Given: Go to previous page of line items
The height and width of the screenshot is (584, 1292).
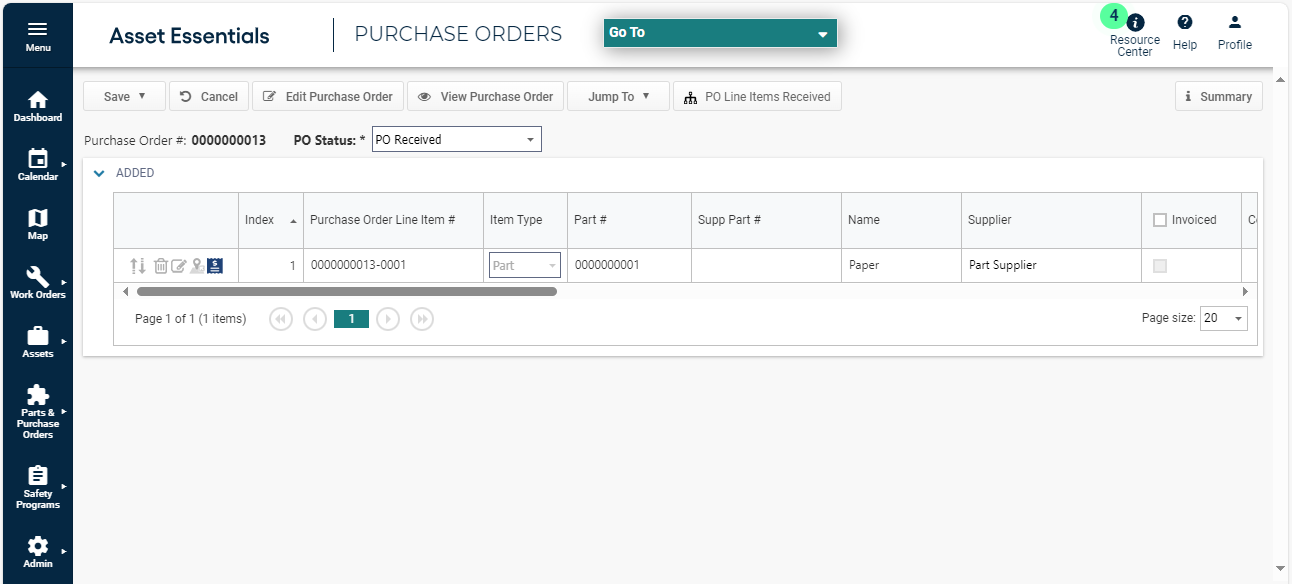Looking at the screenshot, I should click(x=315, y=319).
